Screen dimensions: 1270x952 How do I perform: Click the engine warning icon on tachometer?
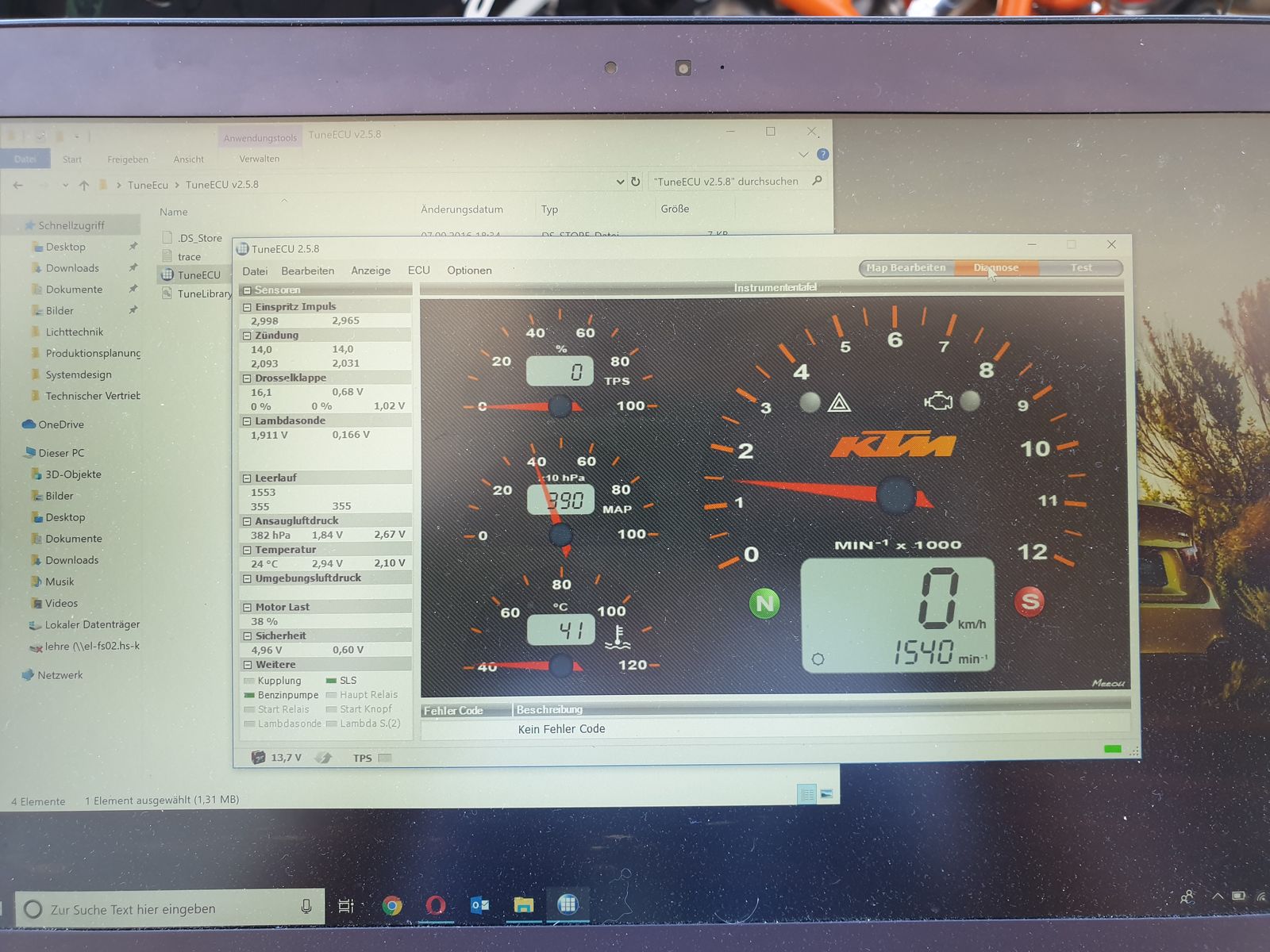(938, 401)
